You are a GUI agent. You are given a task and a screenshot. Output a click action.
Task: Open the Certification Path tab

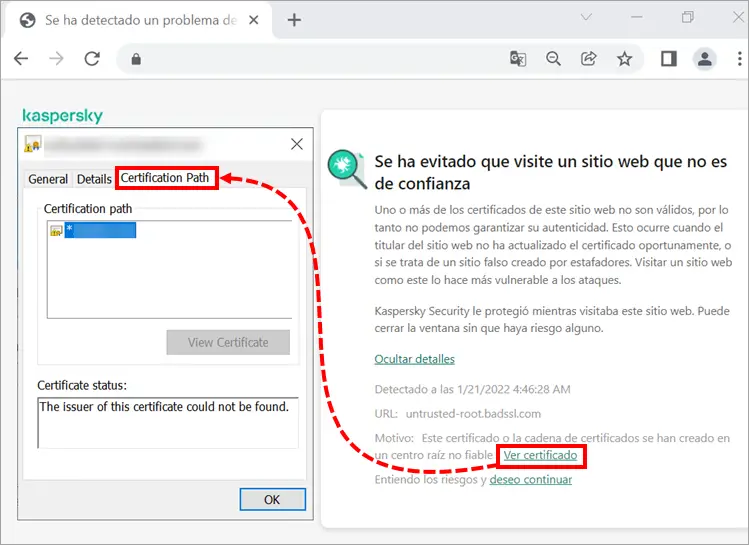pos(165,178)
